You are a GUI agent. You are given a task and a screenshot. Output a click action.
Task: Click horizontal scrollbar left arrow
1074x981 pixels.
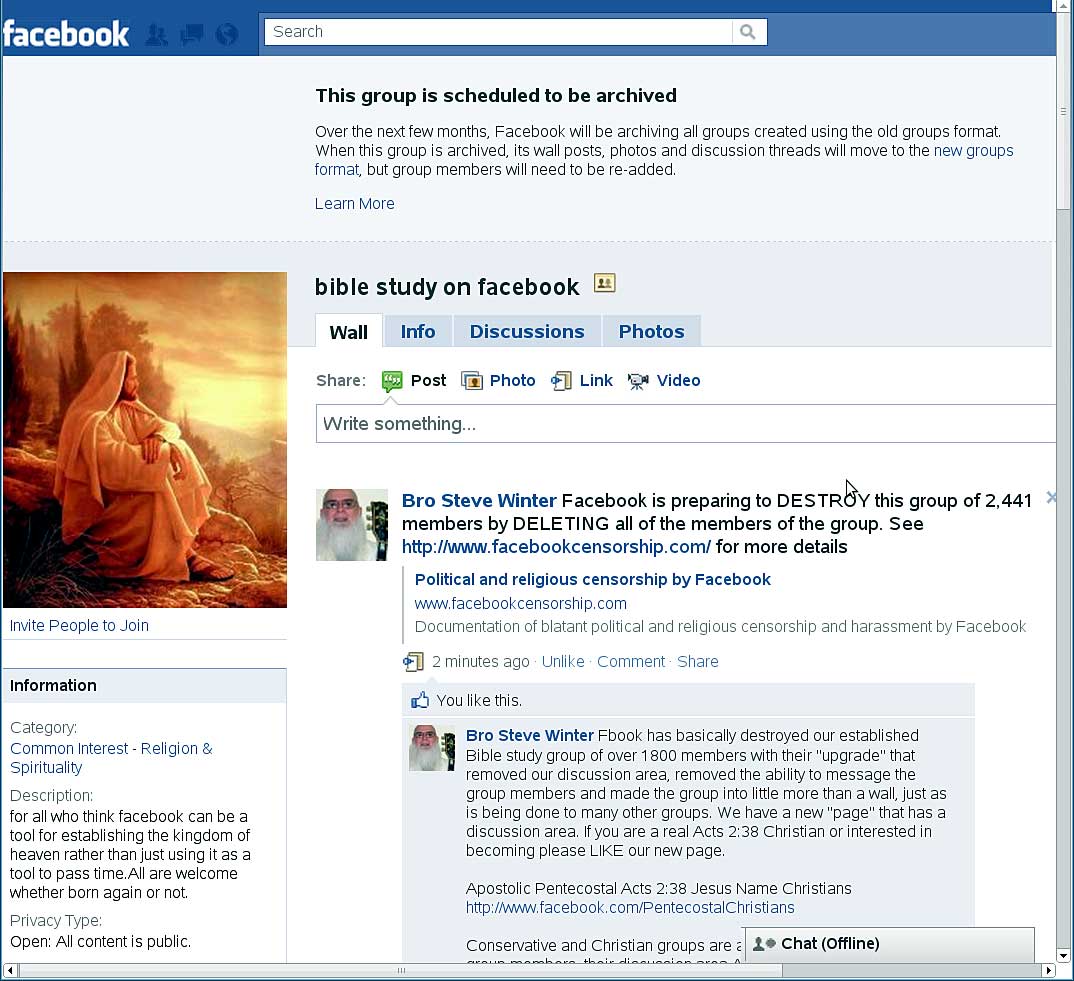pos(10,971)
